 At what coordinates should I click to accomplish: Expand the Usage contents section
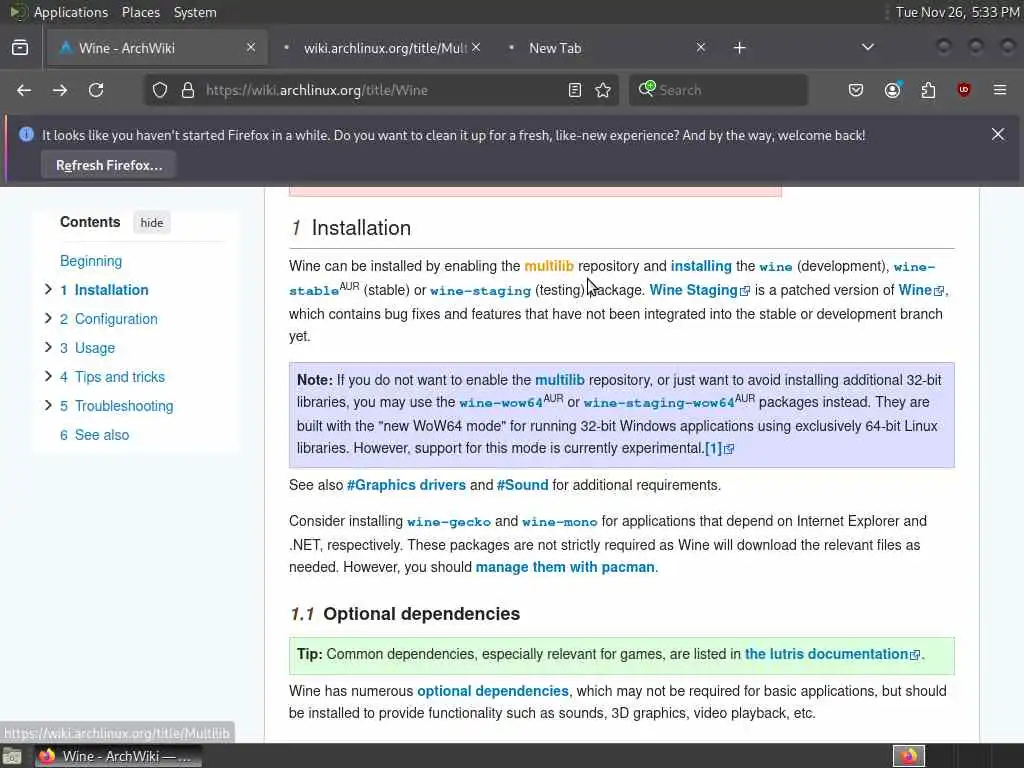48,347
